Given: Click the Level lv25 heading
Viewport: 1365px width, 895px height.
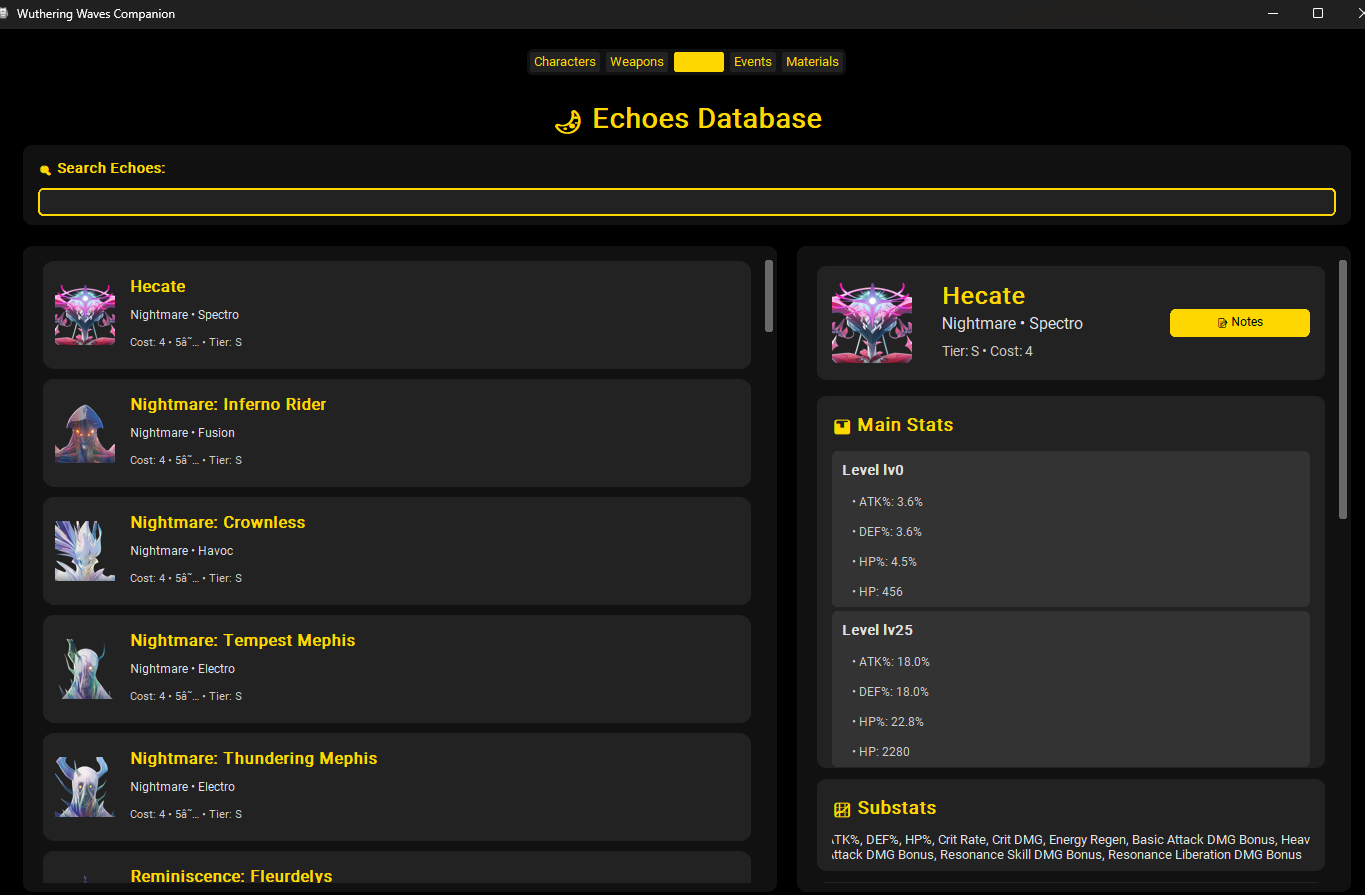Looking at the screenshot, I should (877, 630).
